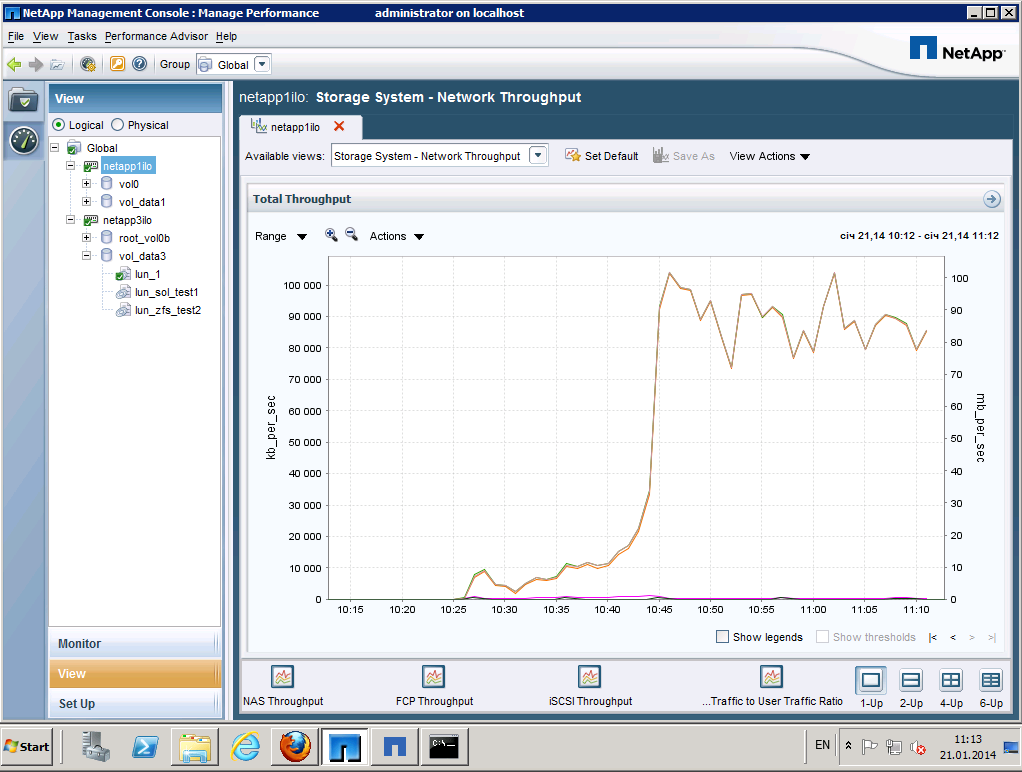Viewport: 1022px width, 772px height.
Task: Click the grayed open folder toolbar icon
Action: [57, 64]
